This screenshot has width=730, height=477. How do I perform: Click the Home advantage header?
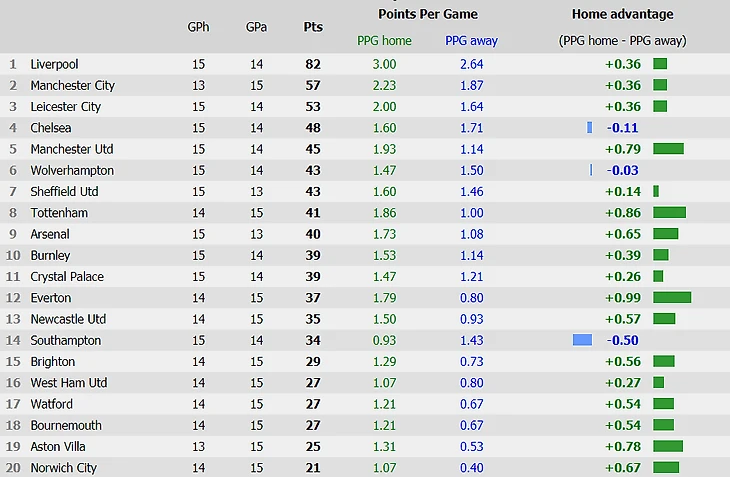[622, 15]
